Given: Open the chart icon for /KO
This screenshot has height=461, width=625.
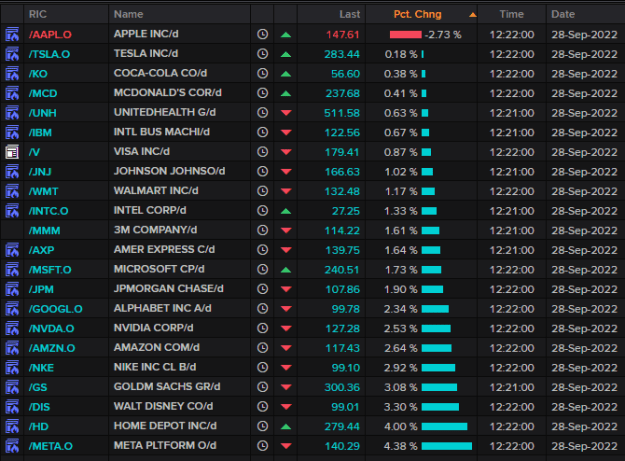Looking at the screenshot, I should coord(12,73).
